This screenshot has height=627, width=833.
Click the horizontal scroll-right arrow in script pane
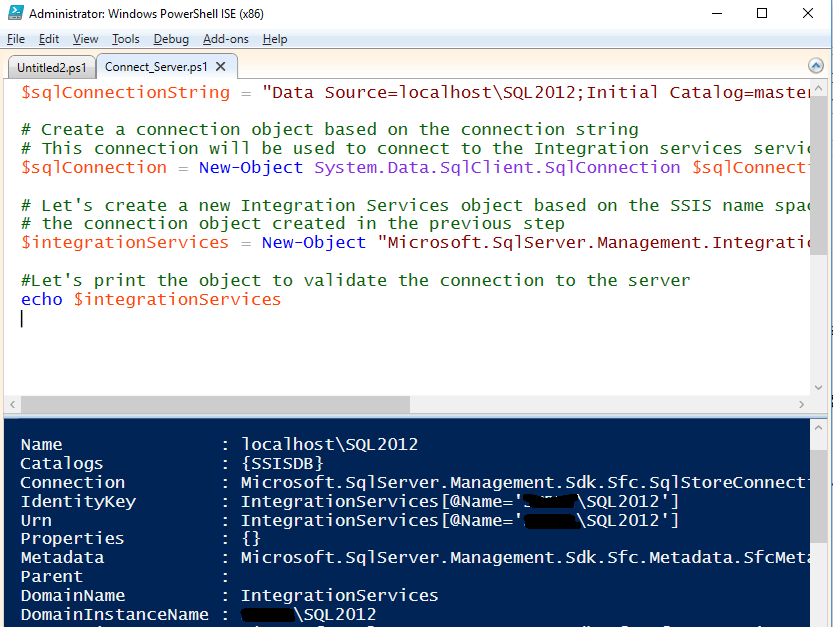(802, 404)
